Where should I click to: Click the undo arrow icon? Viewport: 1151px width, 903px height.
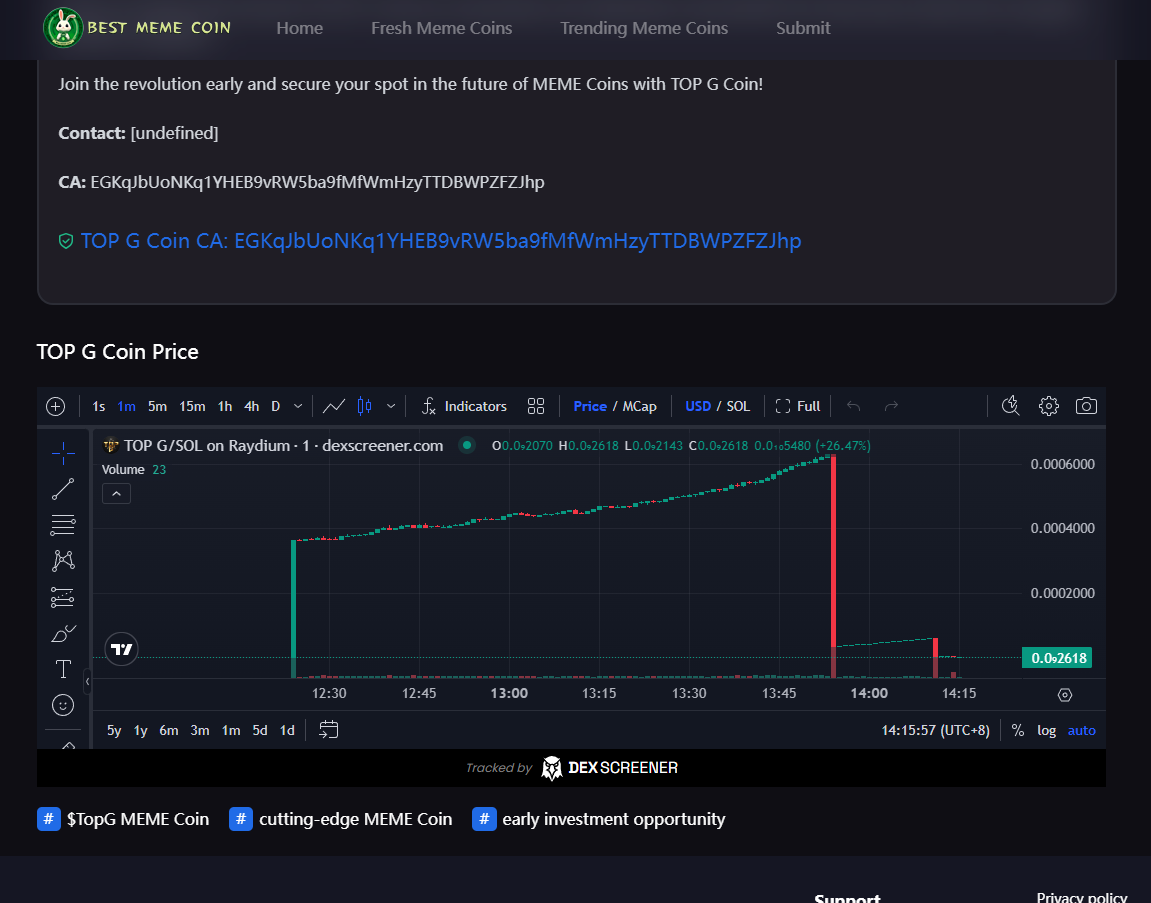coord(853,406)
